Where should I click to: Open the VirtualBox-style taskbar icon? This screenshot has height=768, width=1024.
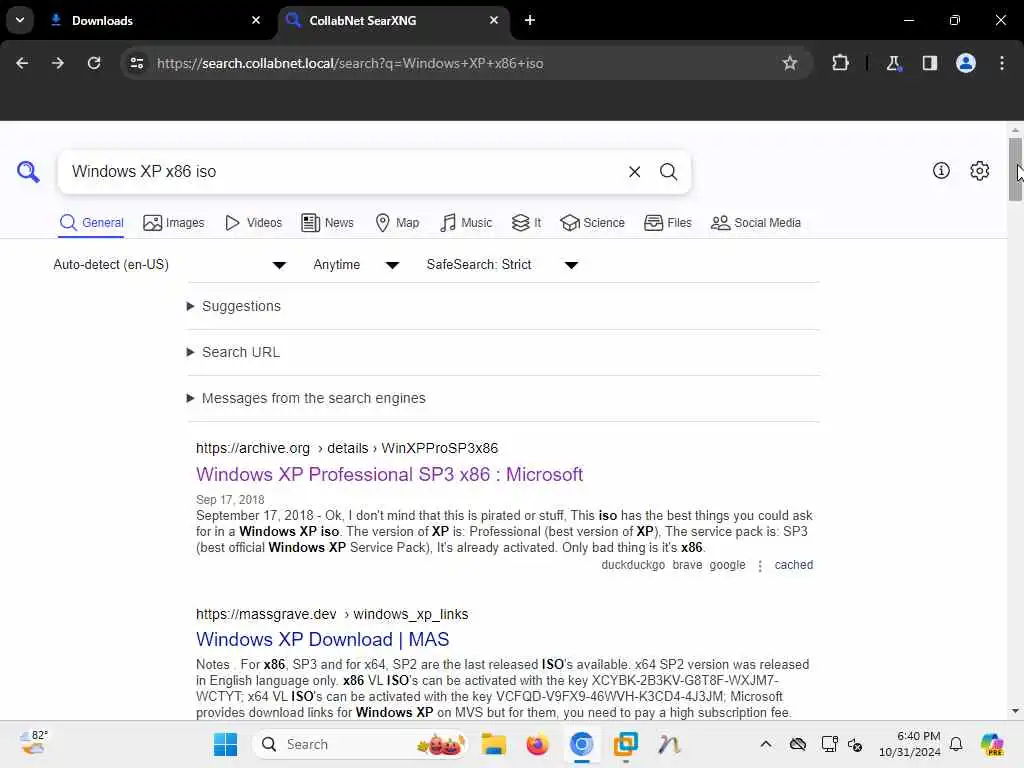[625, 744]
